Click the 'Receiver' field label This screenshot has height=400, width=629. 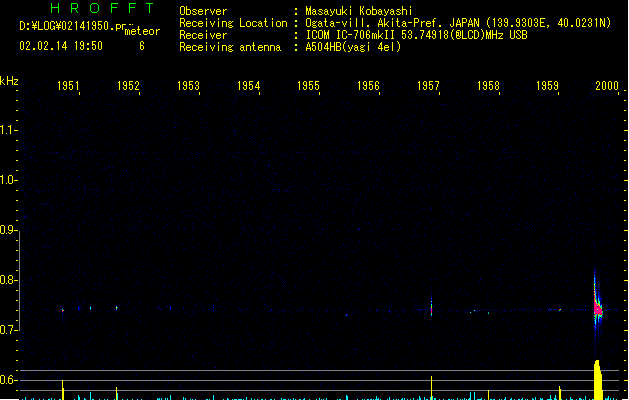click(203, 35)
